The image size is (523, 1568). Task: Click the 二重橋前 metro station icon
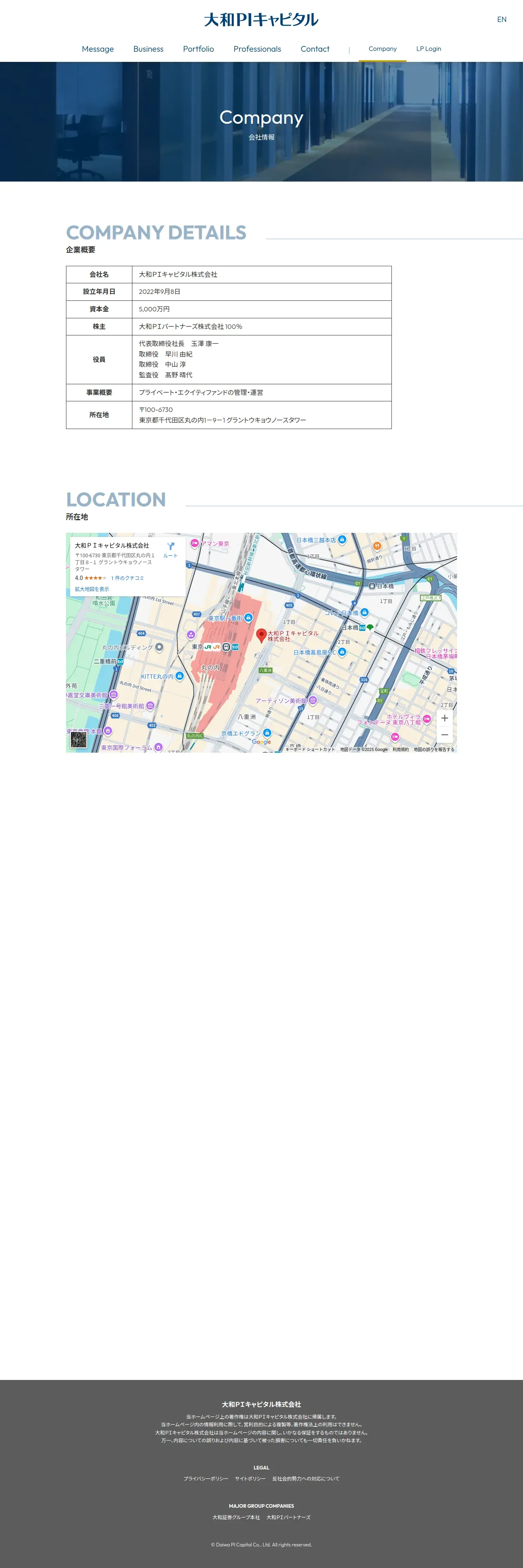pos(121,661)
